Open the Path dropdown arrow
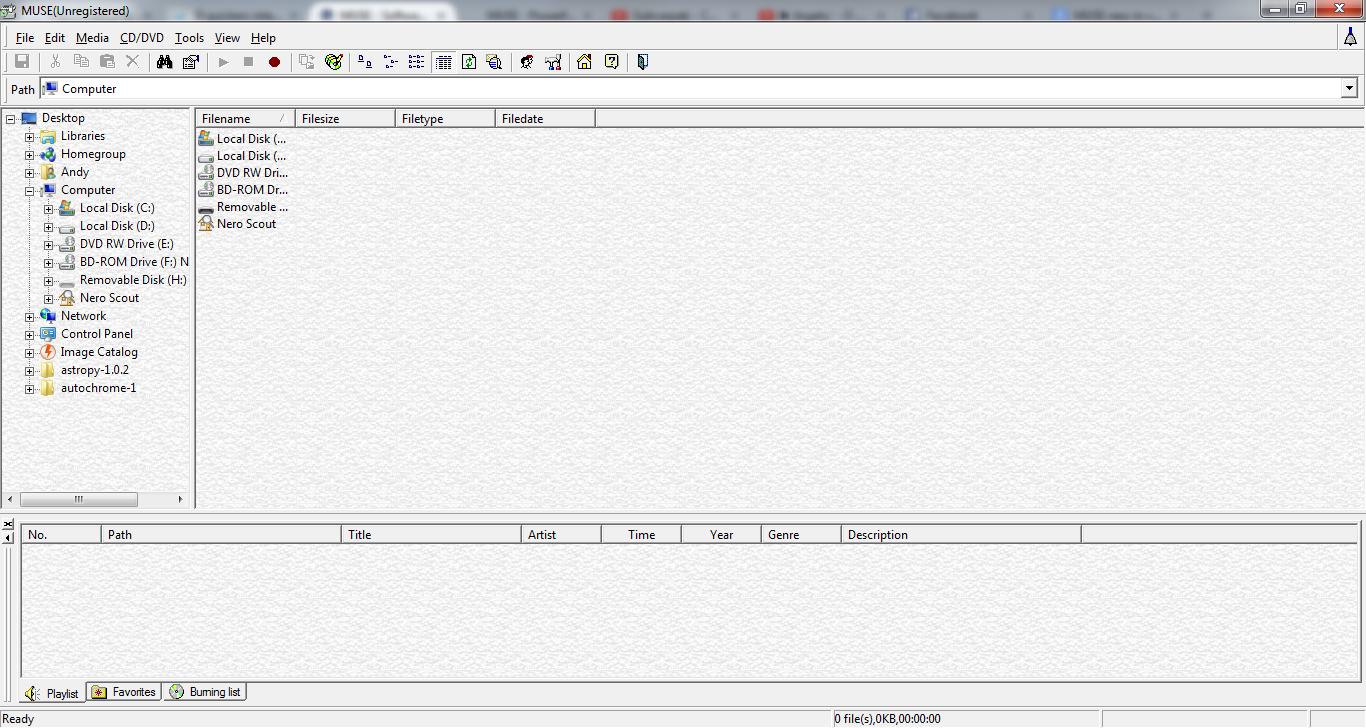Image resolution: width=1366 pixels, height=728 pixels. (x=1349, y=89)
